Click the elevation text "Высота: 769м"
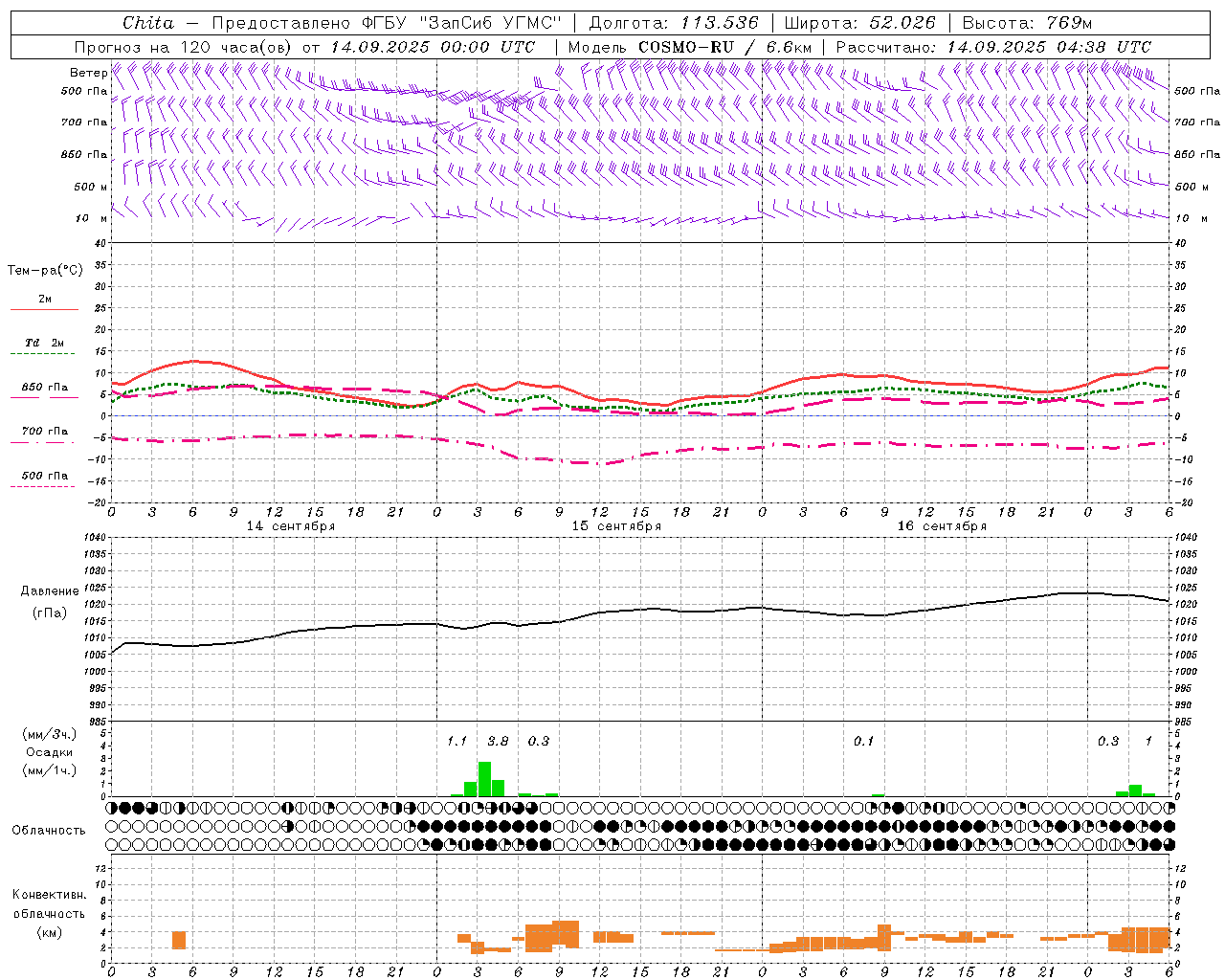The height and width of the screenshot is (980, 1225). [1027, 23]
